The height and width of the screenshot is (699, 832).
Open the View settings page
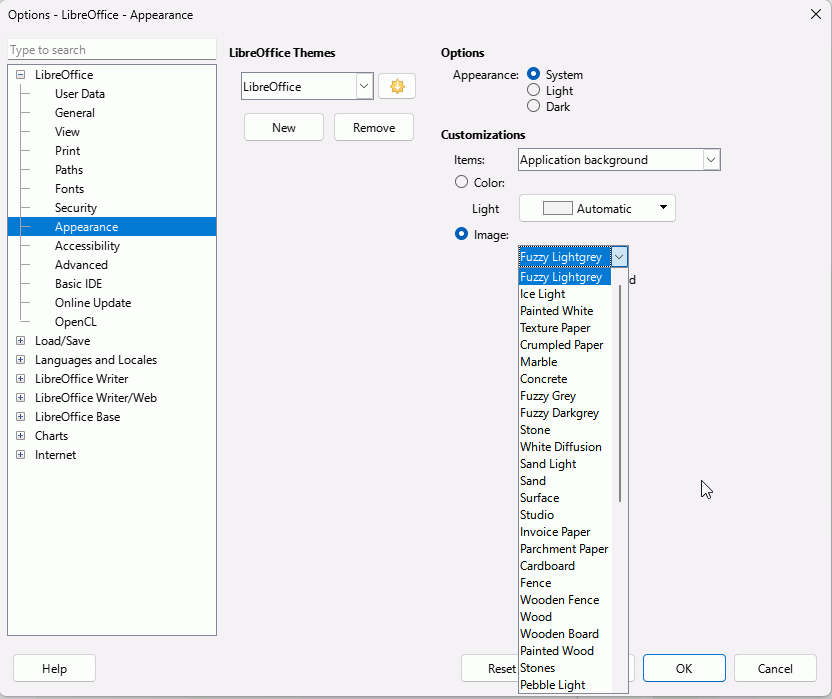point(67,132)
